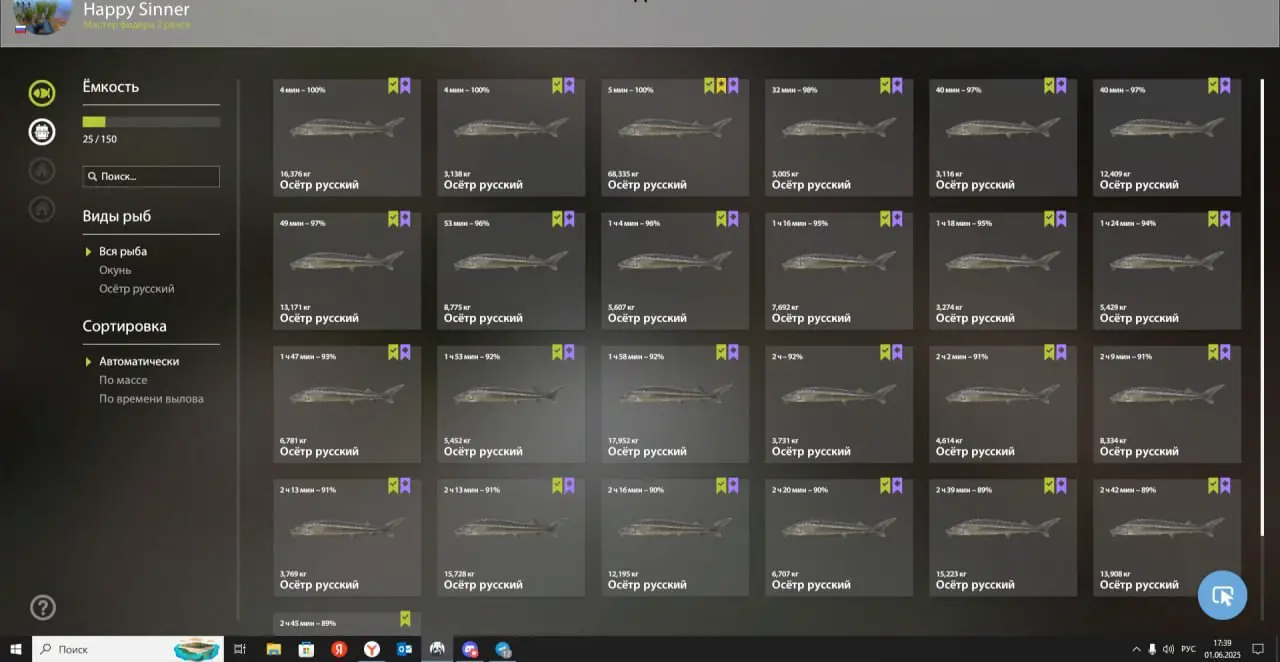
Task: Click the green check bookmark on 17,952 кг card
Action: click(x=721, y=352)
